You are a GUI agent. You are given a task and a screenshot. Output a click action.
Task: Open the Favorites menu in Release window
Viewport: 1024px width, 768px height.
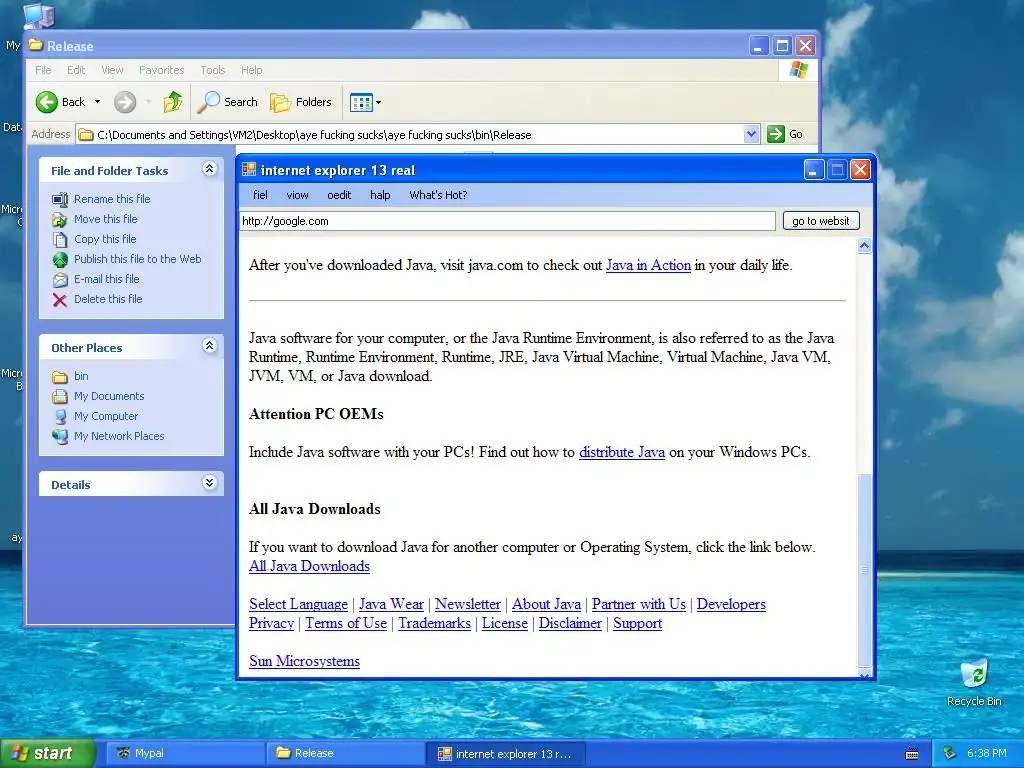[161, 70]
